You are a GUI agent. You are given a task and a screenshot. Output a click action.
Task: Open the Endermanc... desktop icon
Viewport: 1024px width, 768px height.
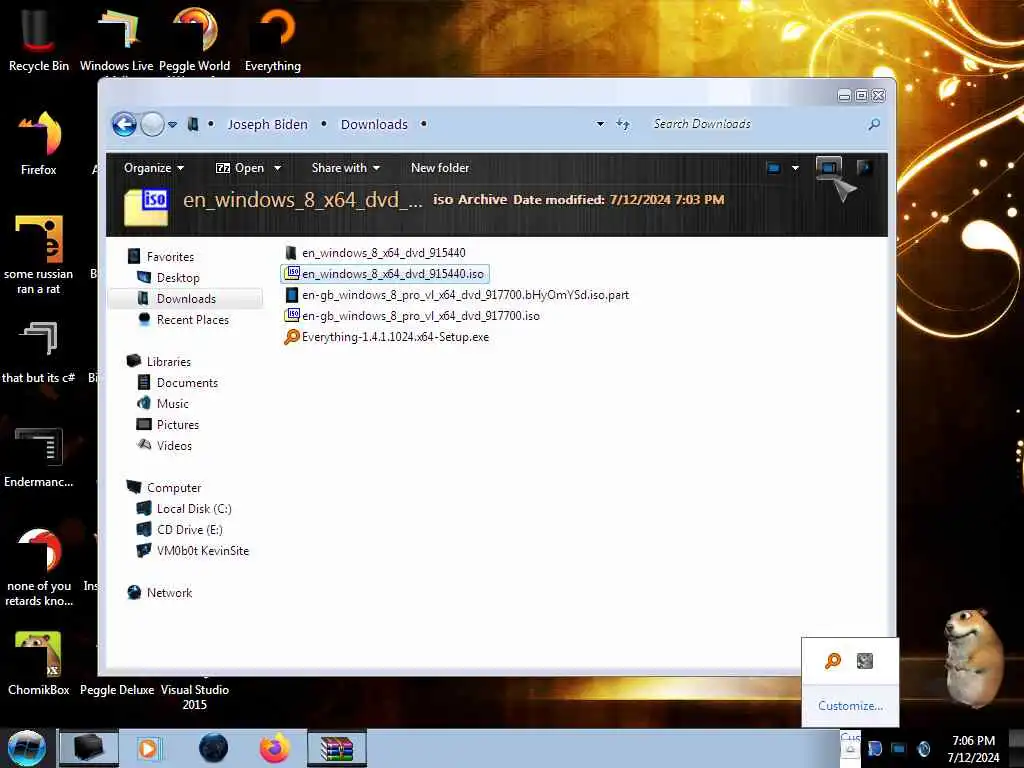coord(39,456)
